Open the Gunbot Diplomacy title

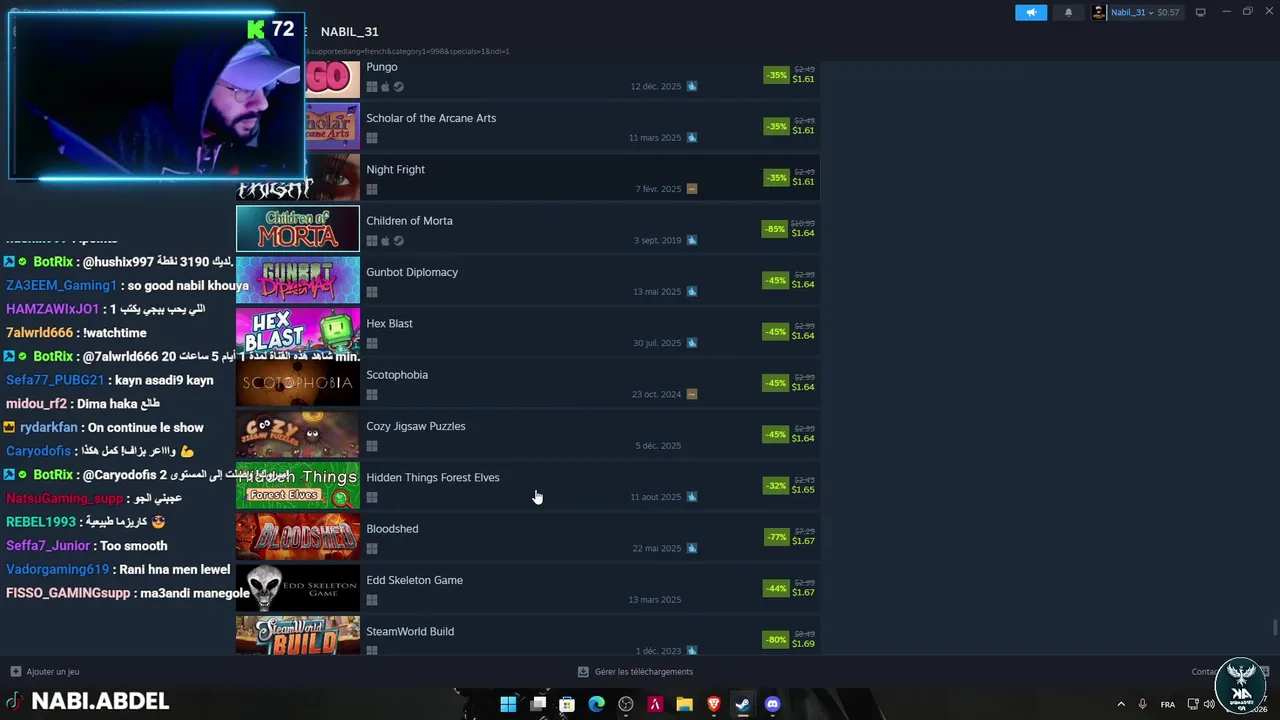(412, 272)
